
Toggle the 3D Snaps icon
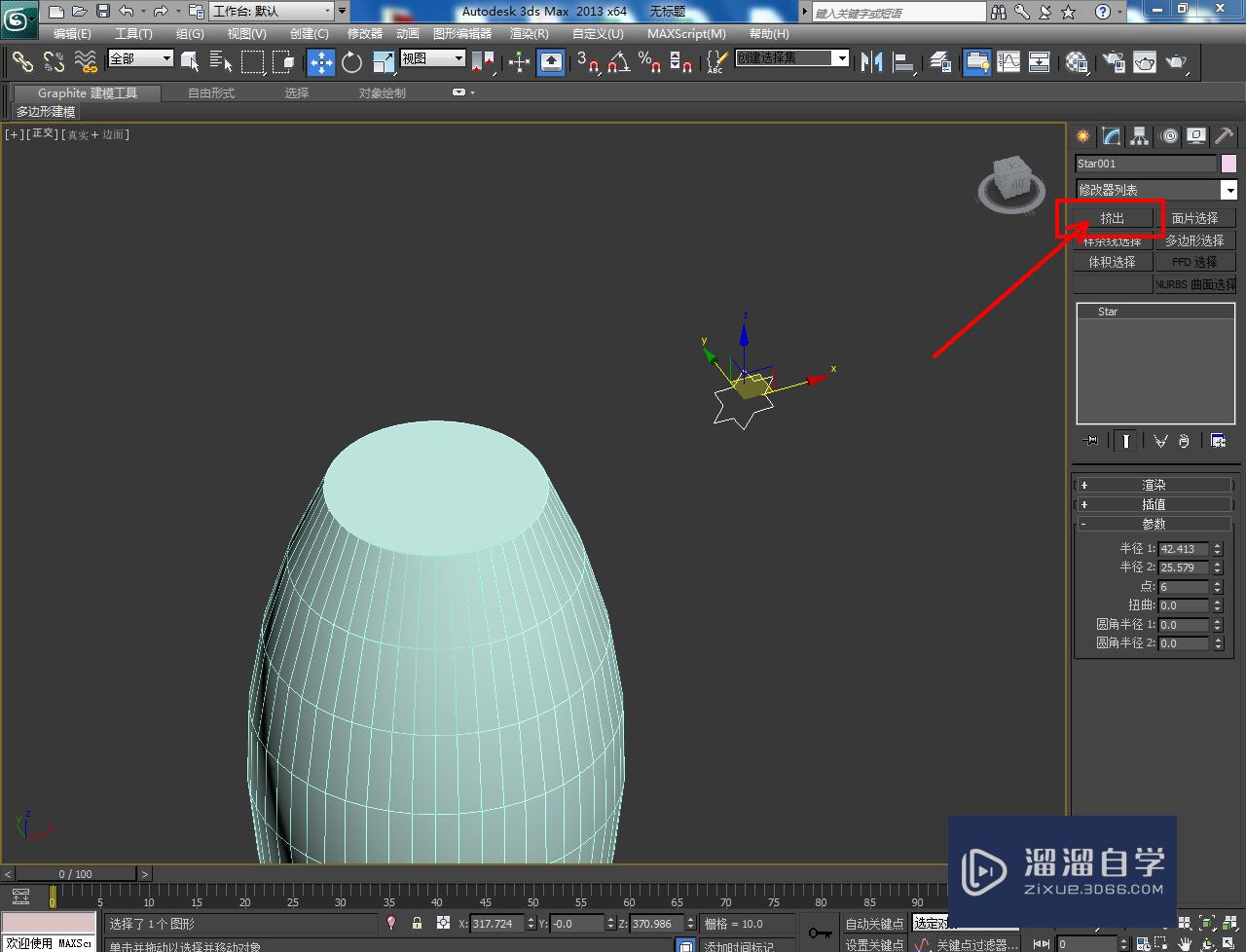(588, 62)
